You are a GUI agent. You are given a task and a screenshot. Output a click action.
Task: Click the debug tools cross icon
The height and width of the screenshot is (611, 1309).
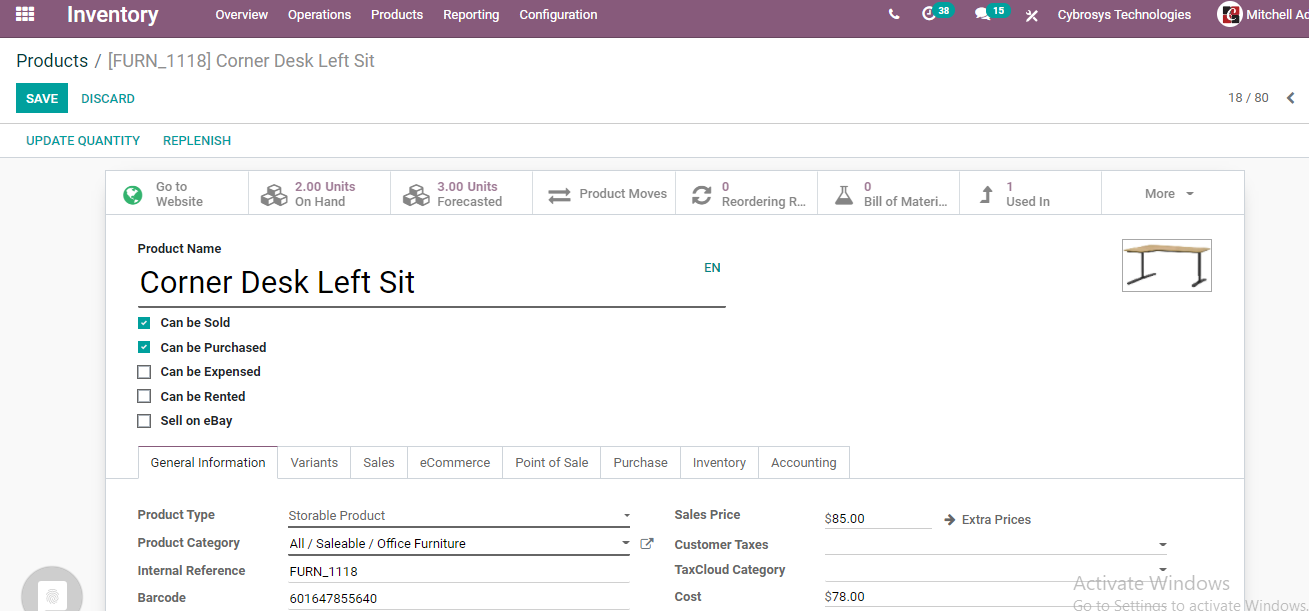[1032, 16]
